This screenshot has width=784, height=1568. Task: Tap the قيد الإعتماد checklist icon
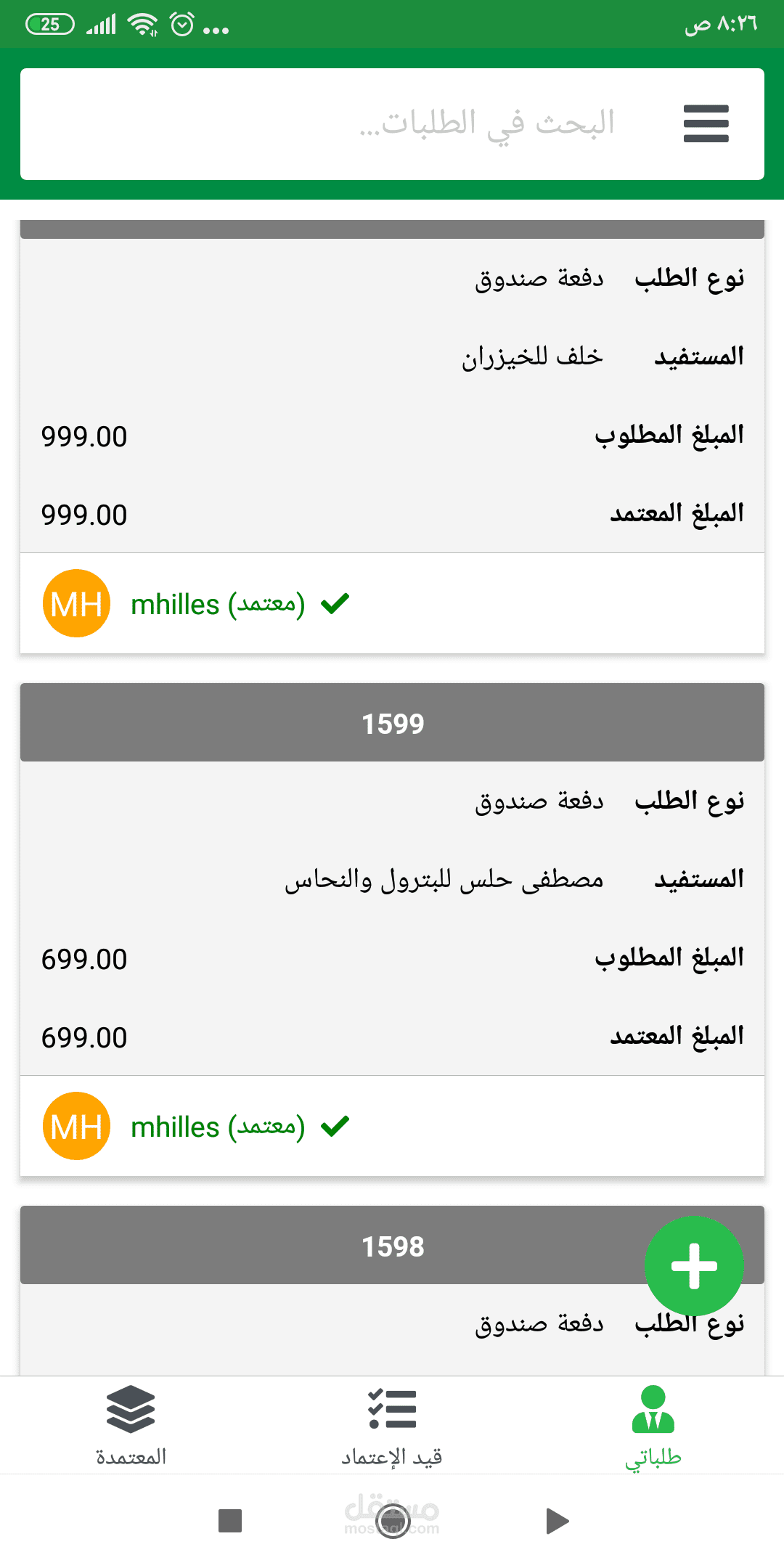coord(392,1409)
